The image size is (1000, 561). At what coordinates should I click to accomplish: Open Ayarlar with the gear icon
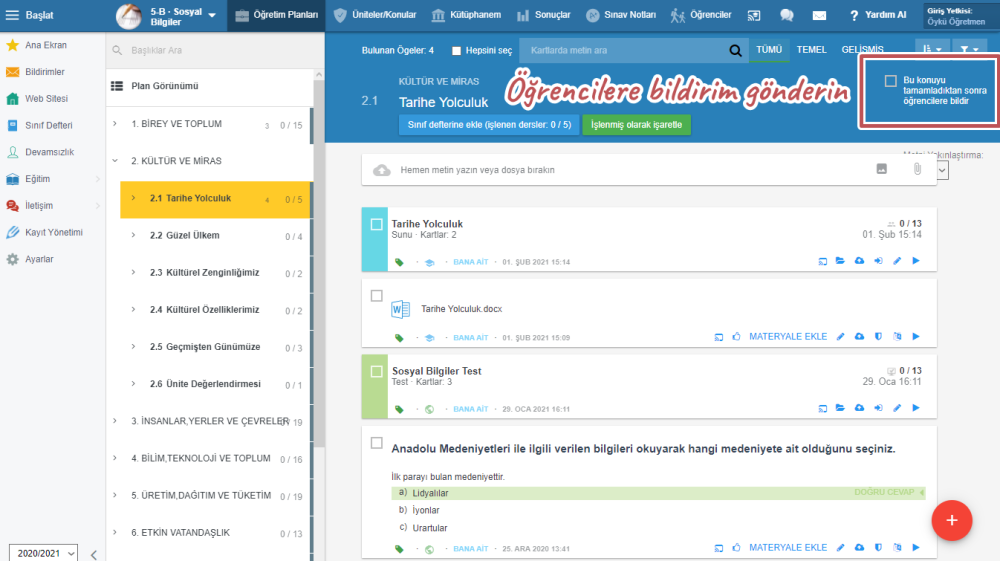pyautogui.click(x=12, y=259)
